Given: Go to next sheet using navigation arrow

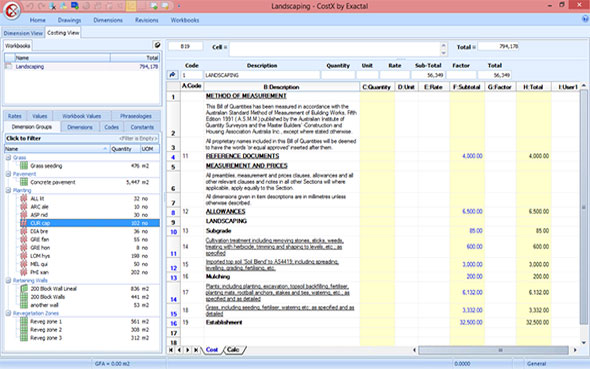Looking at the screenshot, I should (188, 350).
